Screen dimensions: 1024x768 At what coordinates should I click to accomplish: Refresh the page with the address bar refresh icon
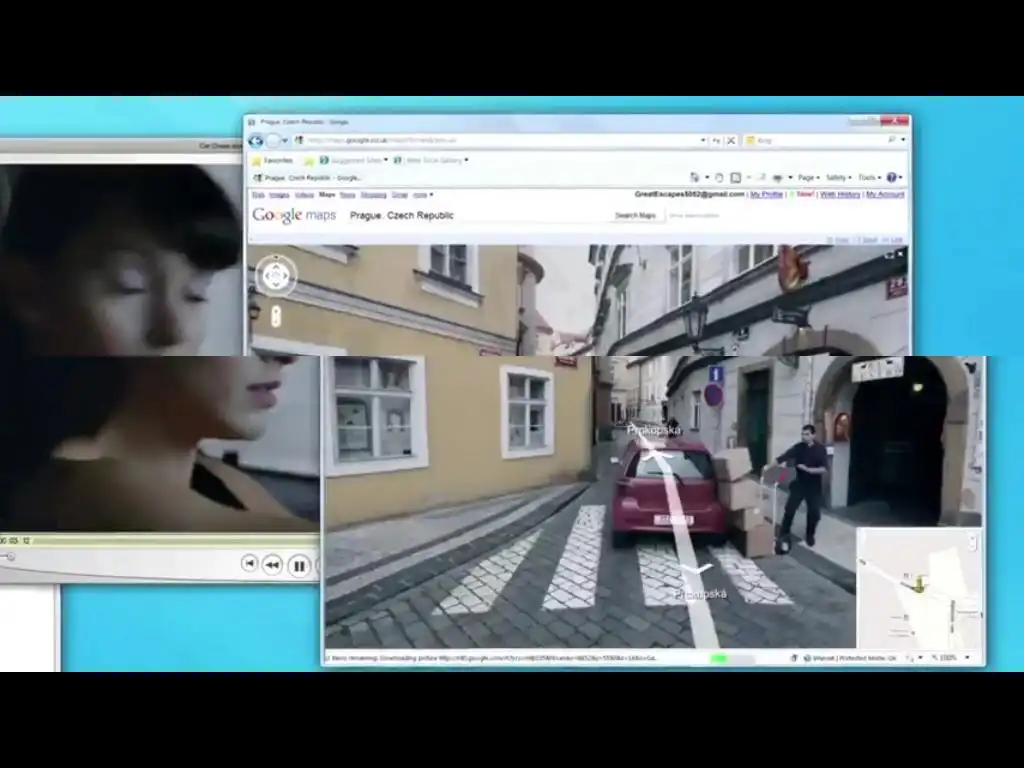coord(716,140)
